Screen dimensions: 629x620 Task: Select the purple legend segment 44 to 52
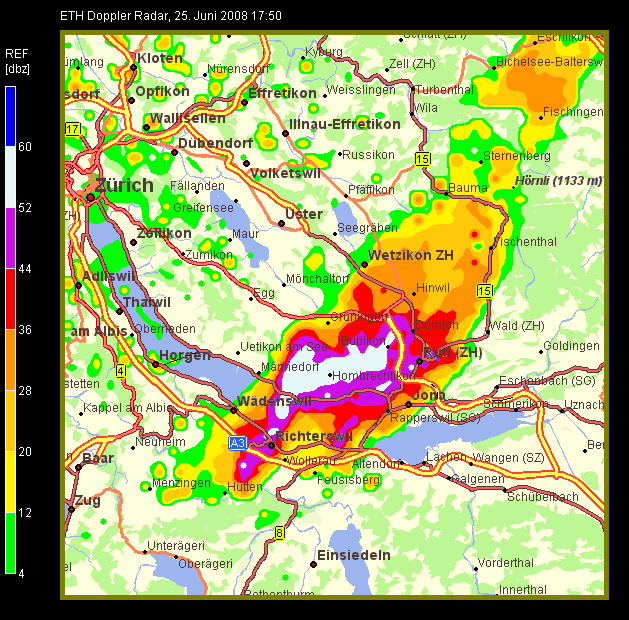(x=10, y=238)
